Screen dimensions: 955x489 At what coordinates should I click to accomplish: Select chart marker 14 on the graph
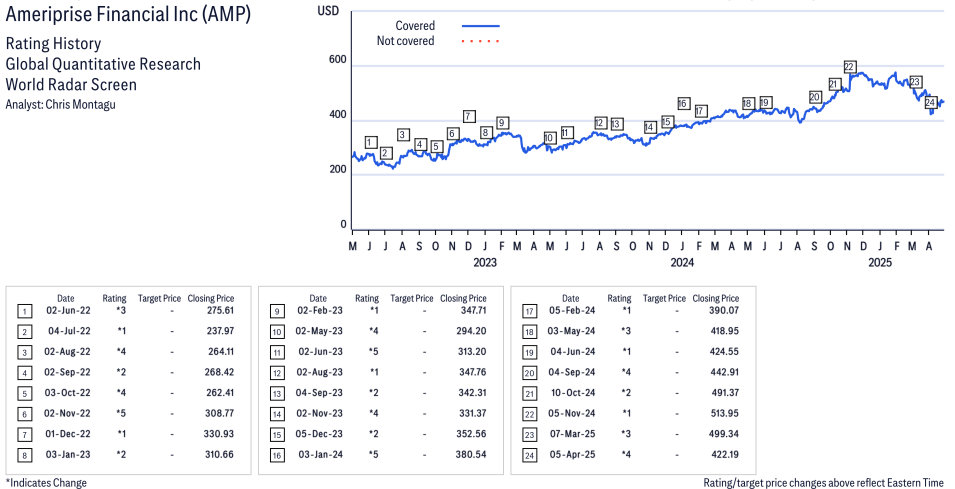[x=649, y=127]
